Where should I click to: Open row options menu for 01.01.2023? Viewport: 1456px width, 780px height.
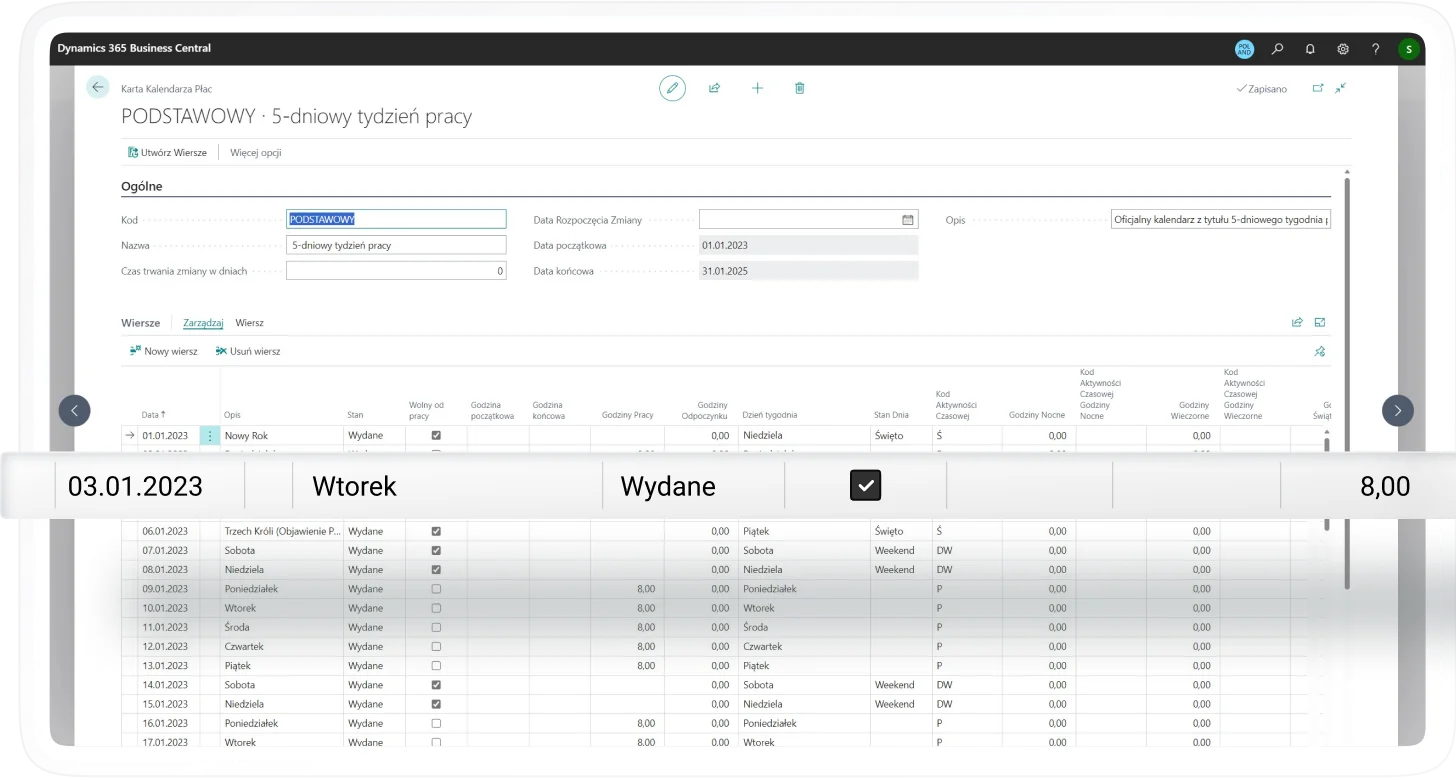[210, 436]
